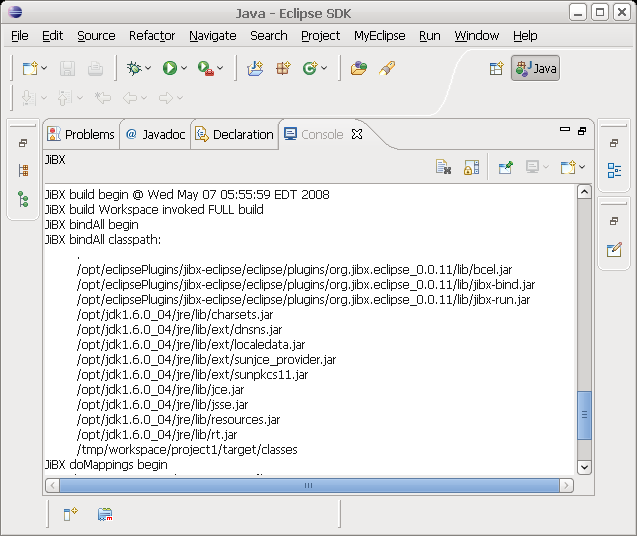637x536 pixels.
Task: Click the New wizard toolbar icon
Action: pyautogui.click(x=30, y=68)
